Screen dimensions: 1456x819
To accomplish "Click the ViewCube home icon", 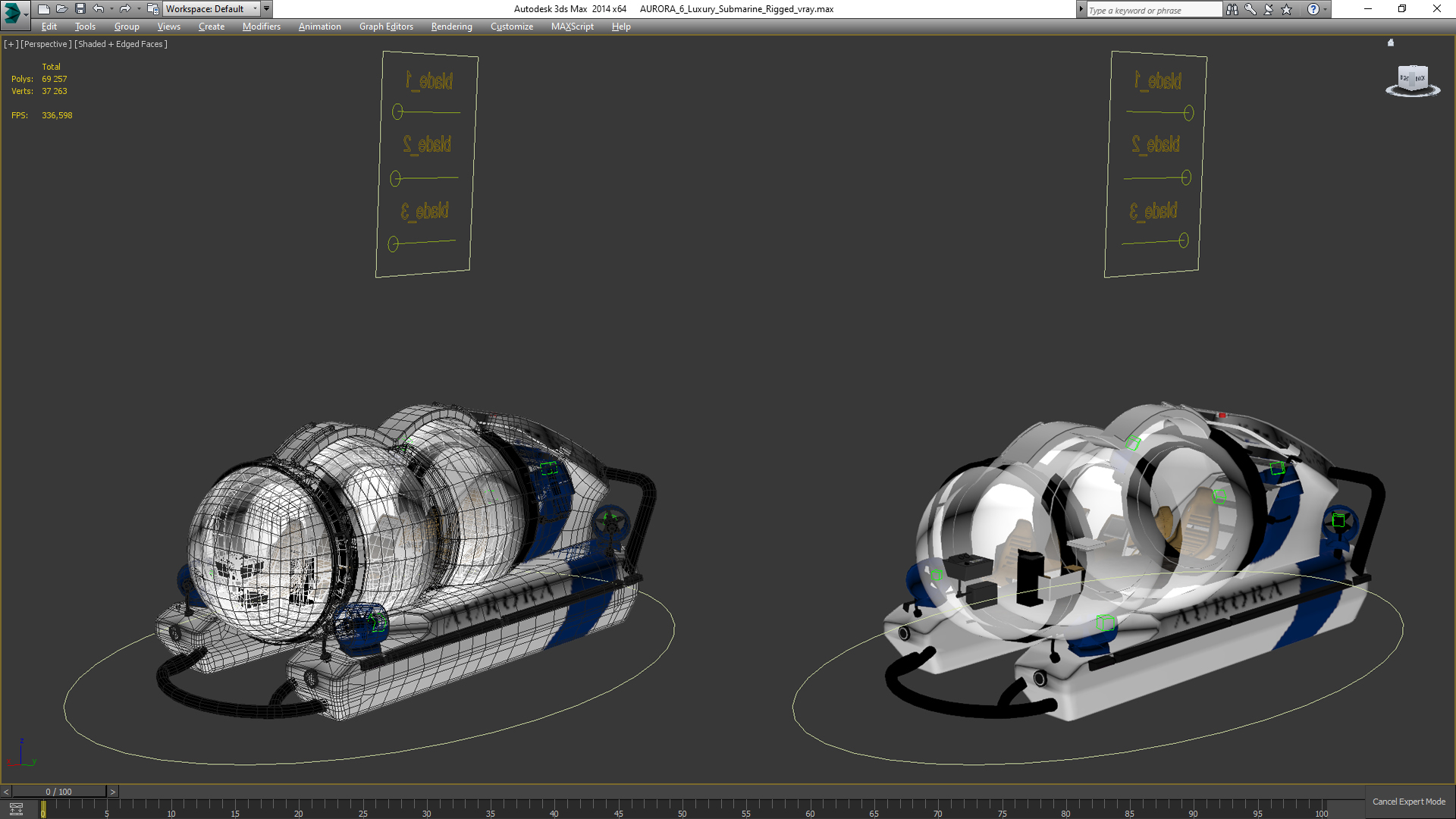I will coord(1391,42).
